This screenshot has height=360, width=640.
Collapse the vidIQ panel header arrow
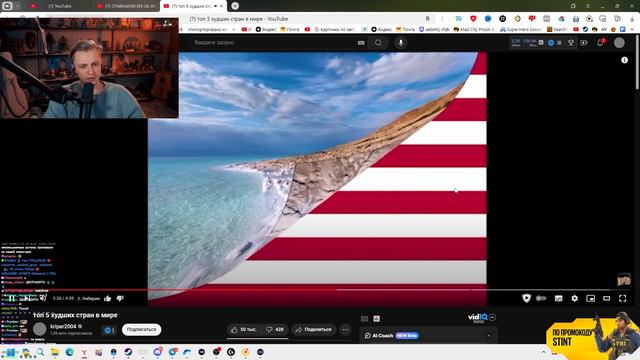click(x=493, y=317)
